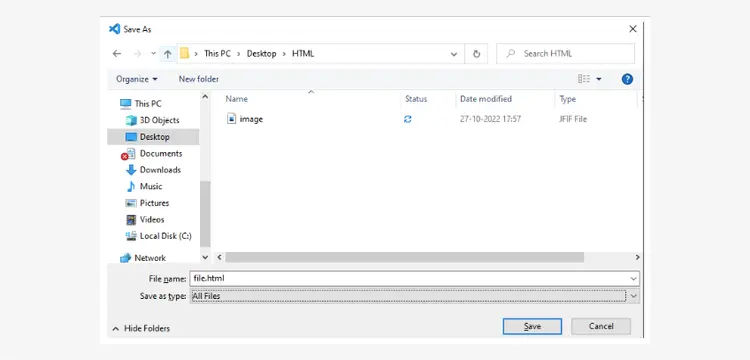Screen dimensions: 750x360
Task: Open the Organize menu
Action: coord(137,79)
